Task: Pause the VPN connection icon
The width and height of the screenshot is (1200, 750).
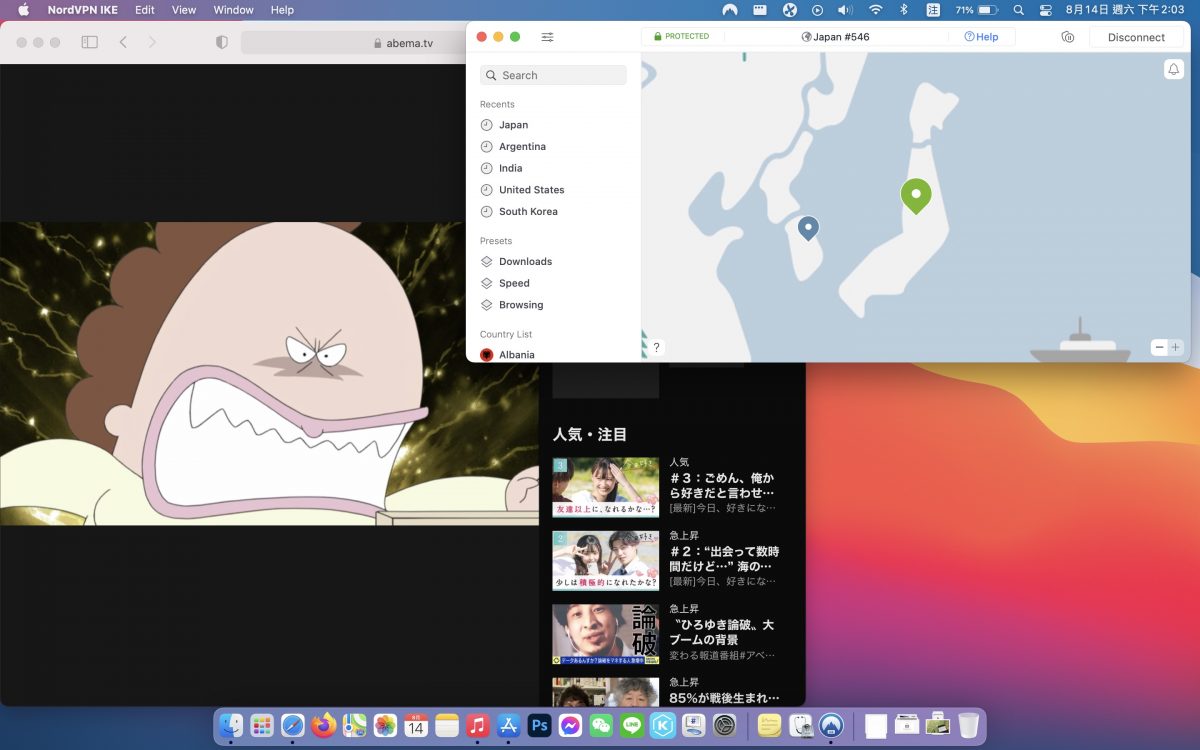Action: click(x=1067, y=37)
